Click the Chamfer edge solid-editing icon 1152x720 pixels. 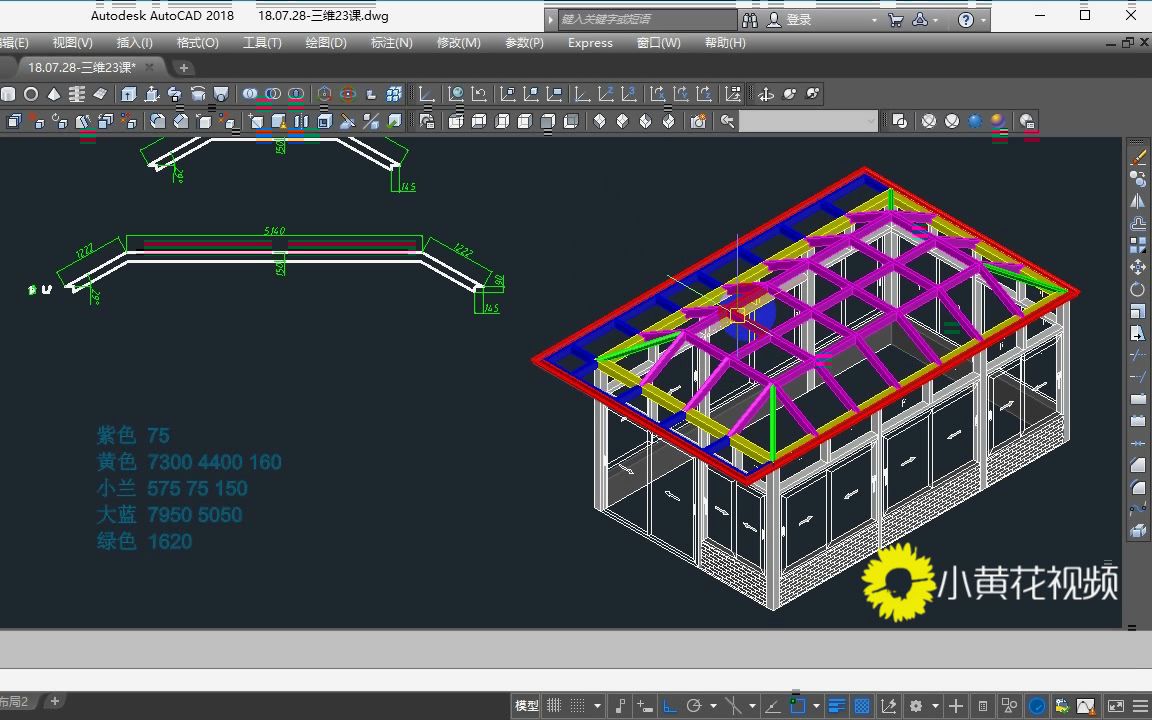(x=181, y=120)
